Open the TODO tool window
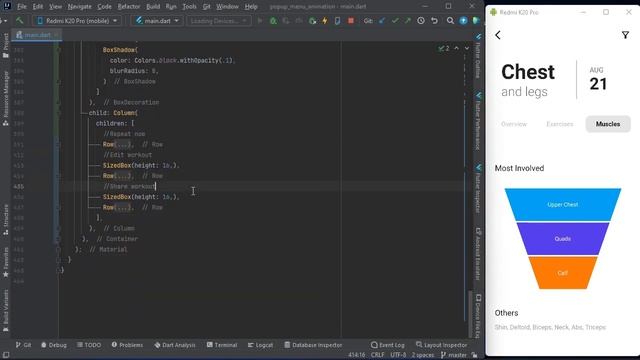Image resolution: width=640 pixels, height=360 pixels. tap(89, 345)
